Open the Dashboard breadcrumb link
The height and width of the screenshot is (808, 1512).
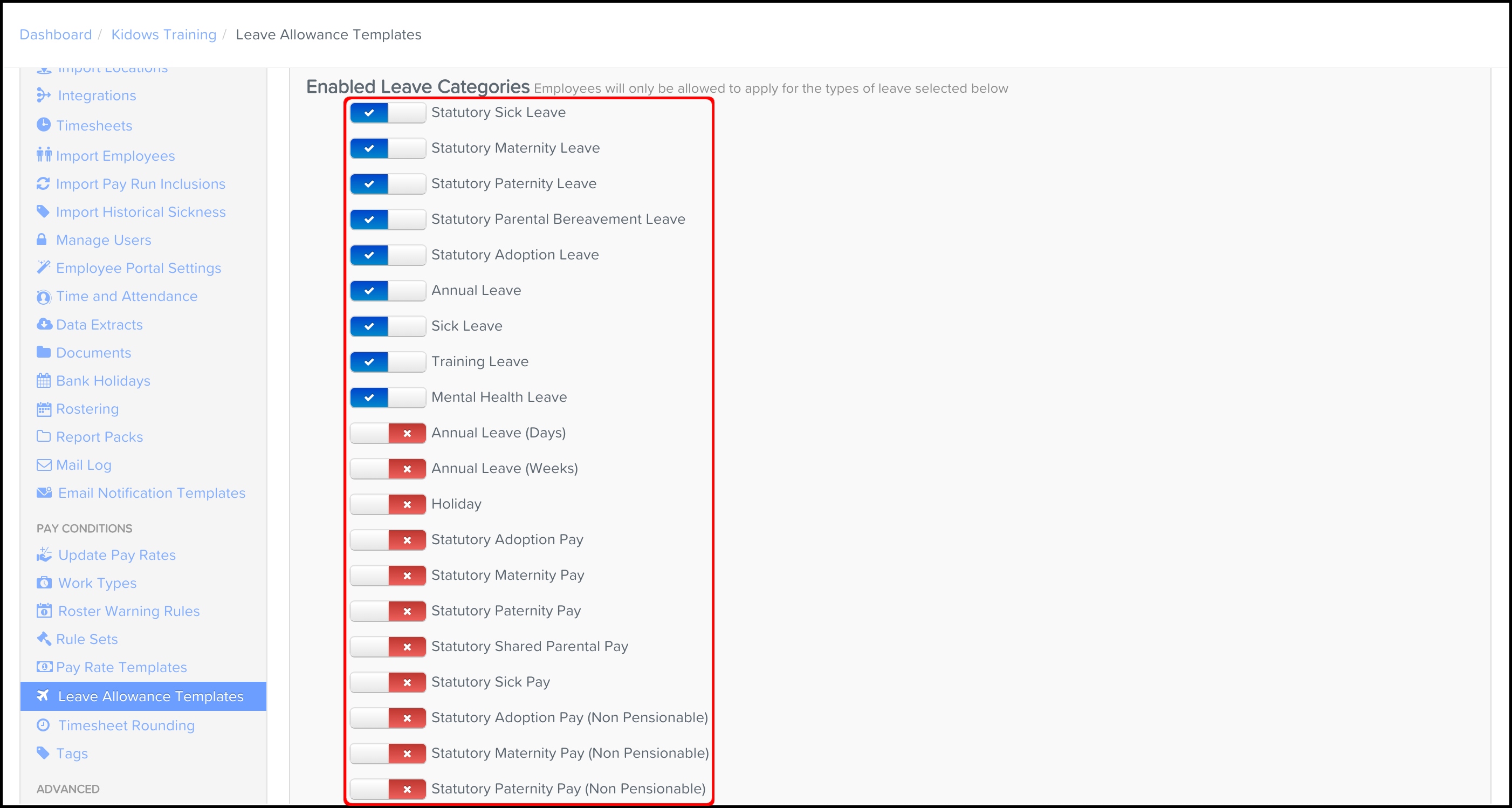[56, 35]
